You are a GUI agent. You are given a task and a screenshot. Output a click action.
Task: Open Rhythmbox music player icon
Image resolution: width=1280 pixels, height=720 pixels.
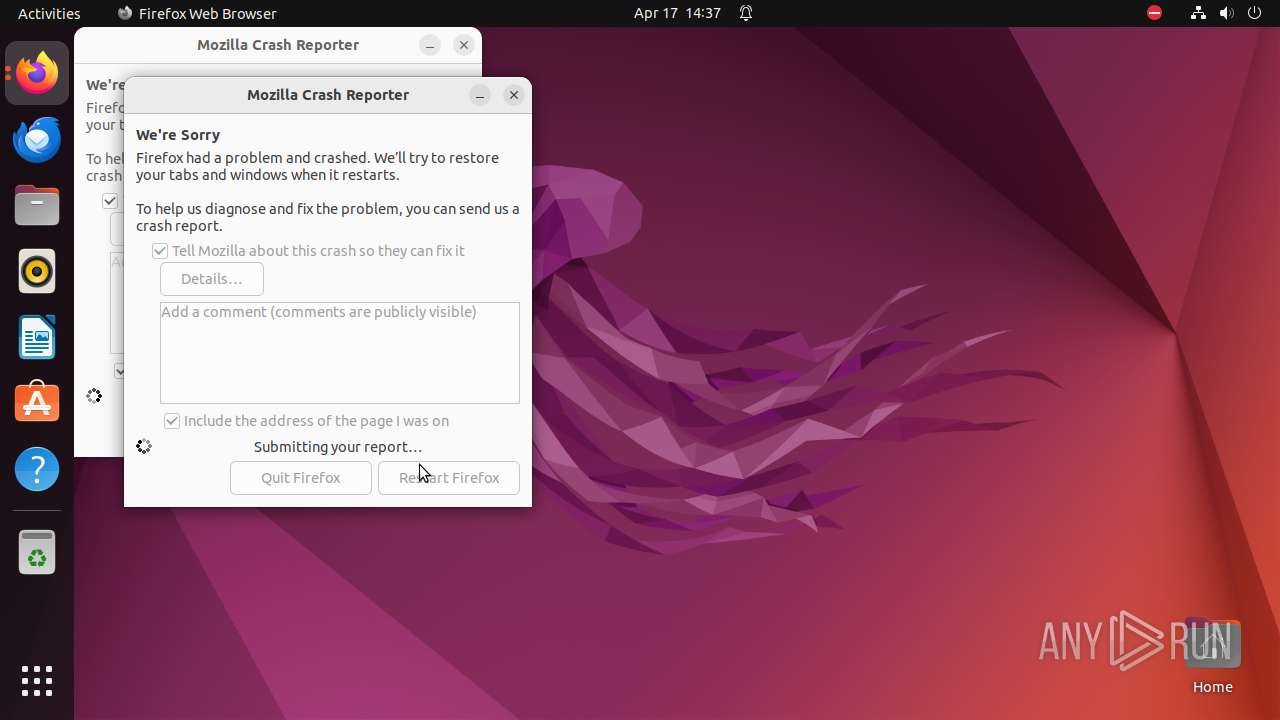pos(37,271)
